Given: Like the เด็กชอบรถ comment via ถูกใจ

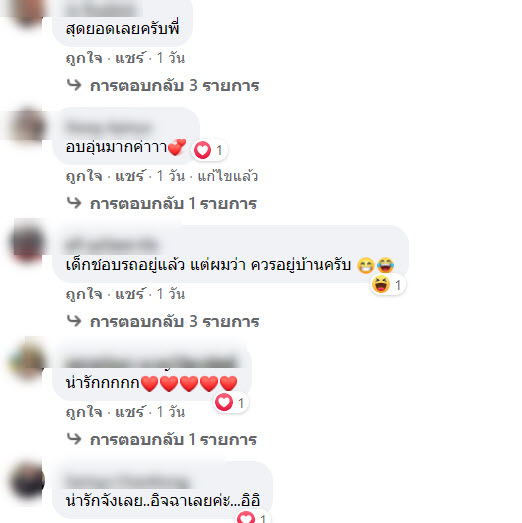Looking at the screenshot, I should pyautogui.click(x=84, y=294).
